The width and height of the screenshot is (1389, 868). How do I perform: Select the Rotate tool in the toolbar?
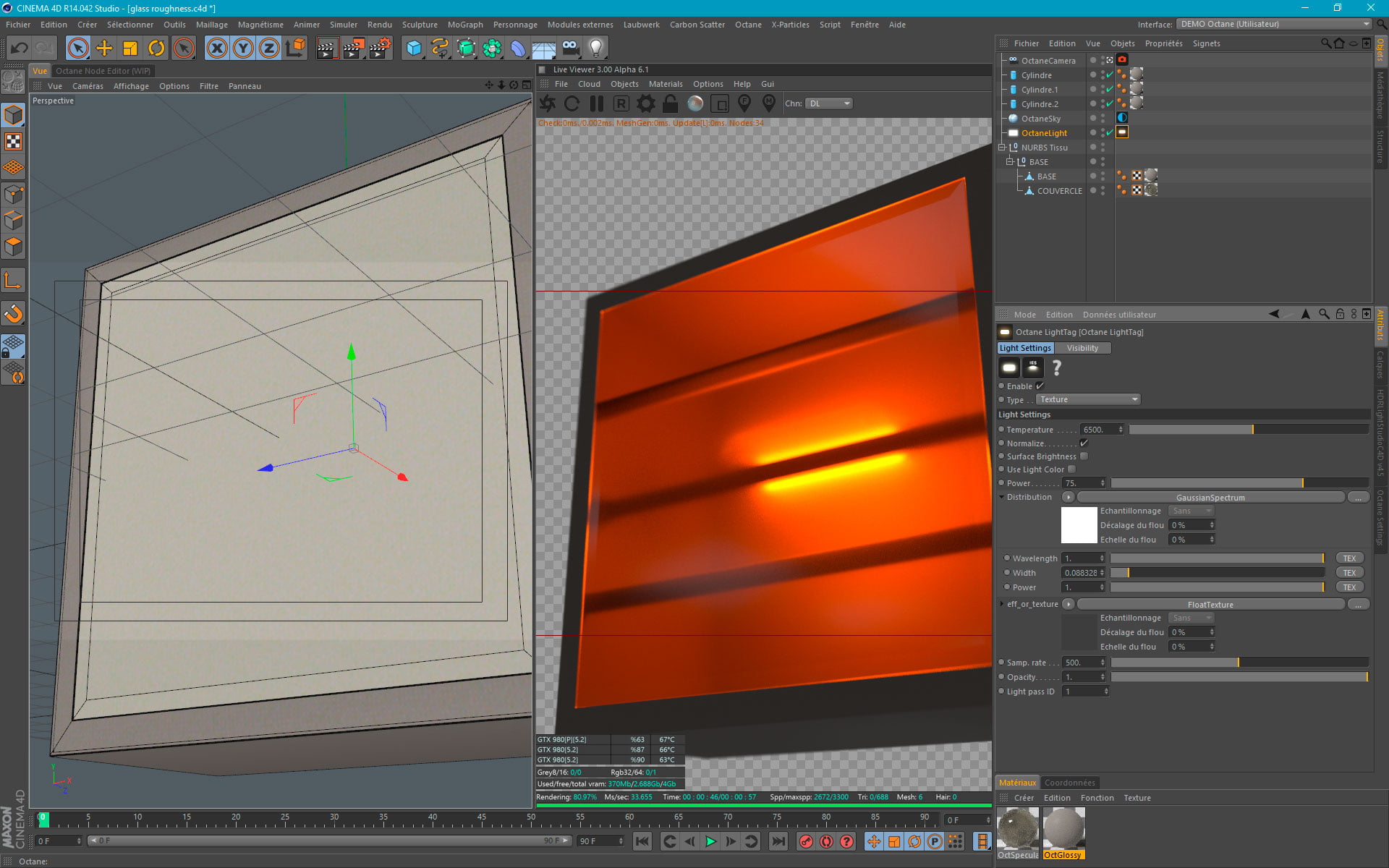156,48
